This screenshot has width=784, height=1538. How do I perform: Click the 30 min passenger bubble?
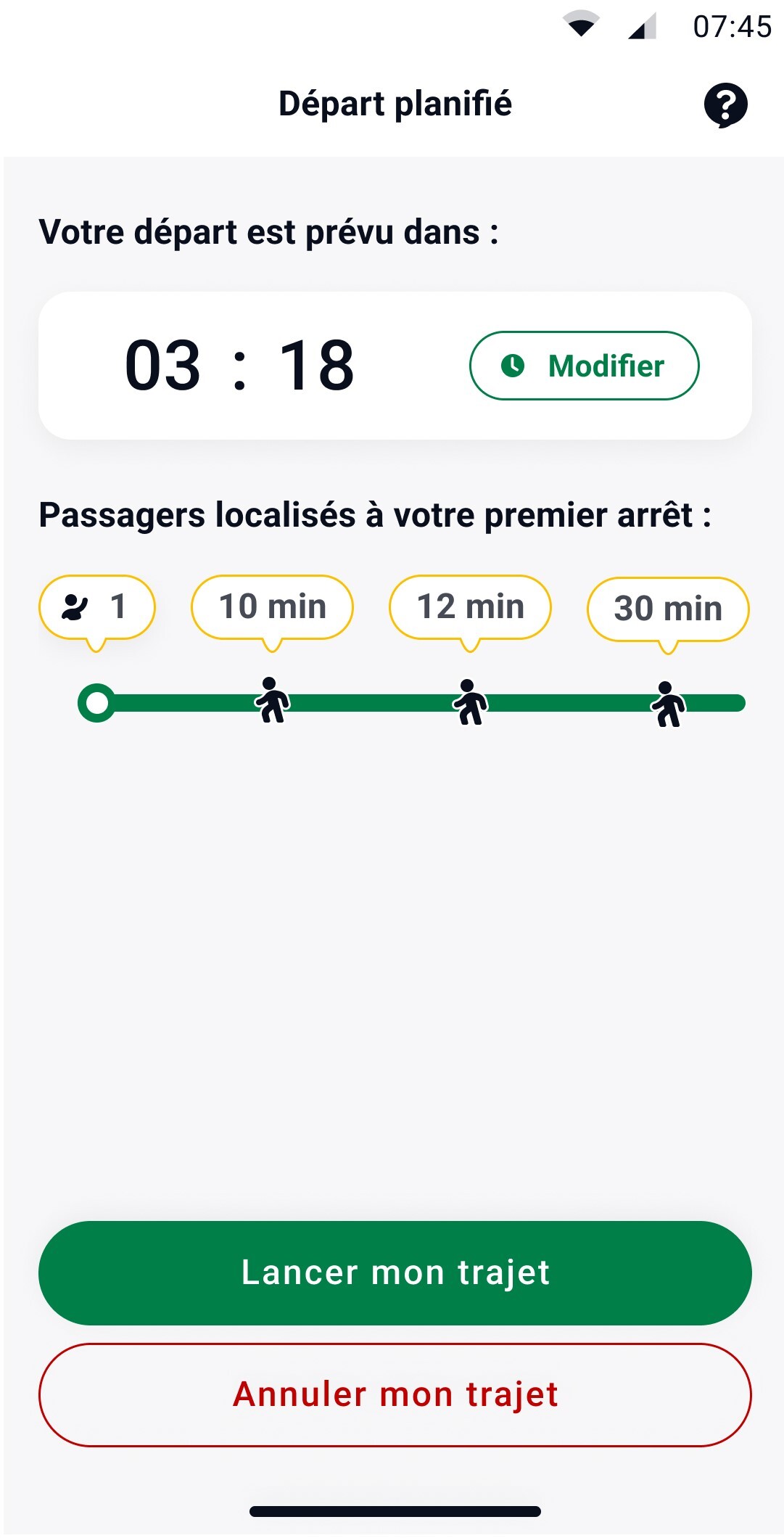pos(668,609)
